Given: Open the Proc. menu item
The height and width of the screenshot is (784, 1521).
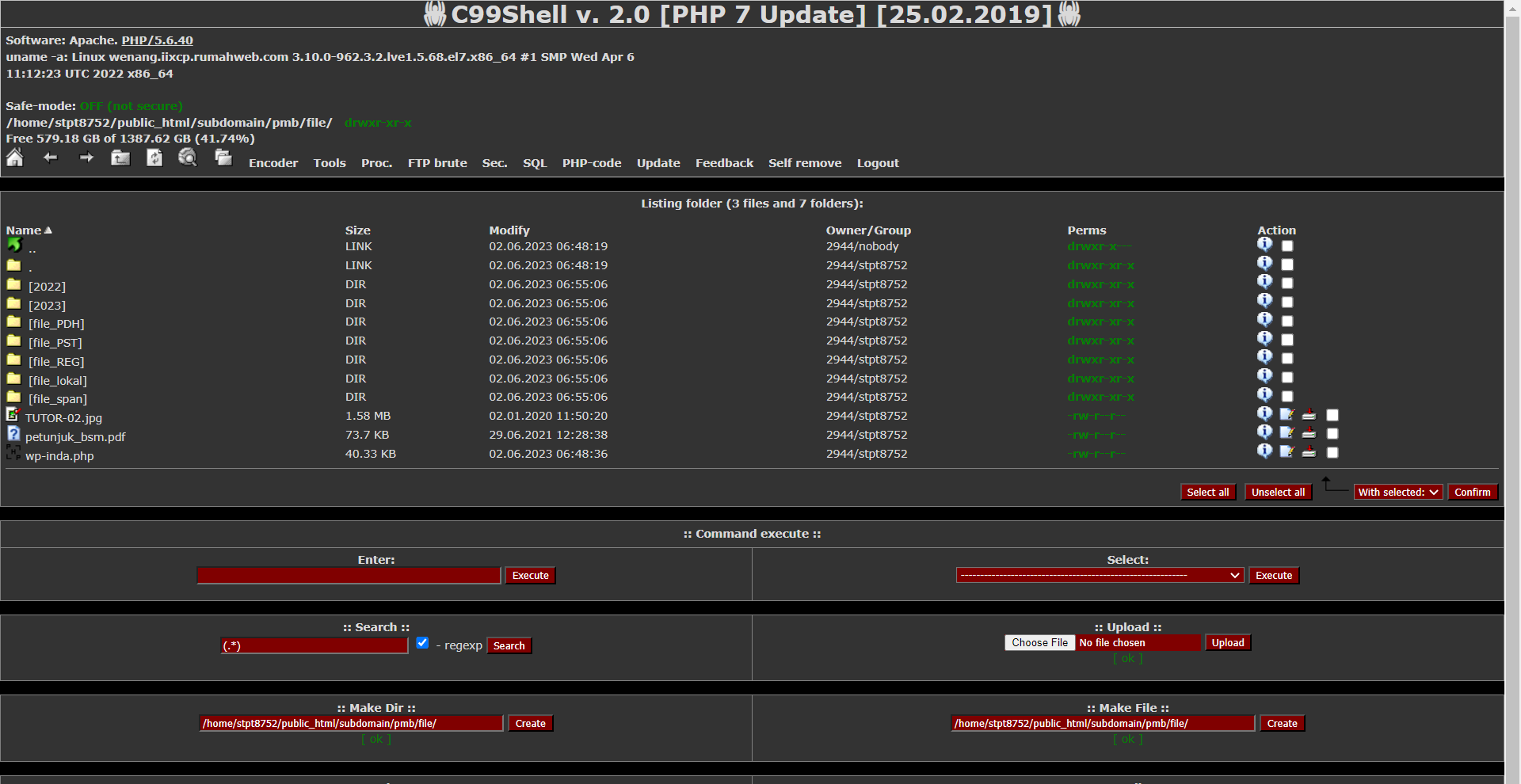Looking at the screenshot, I should (377, 163).
